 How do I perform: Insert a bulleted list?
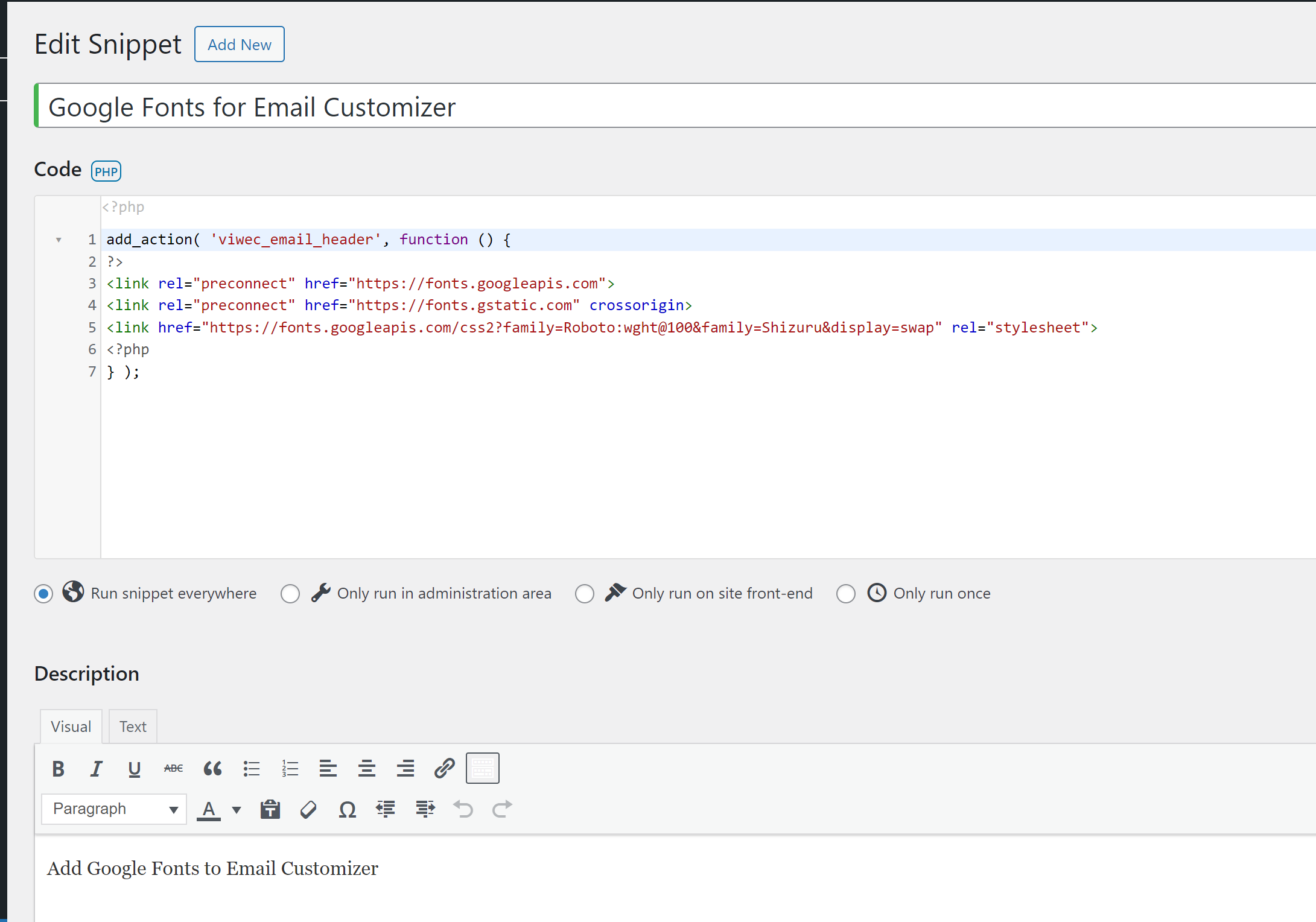[251, 769]
